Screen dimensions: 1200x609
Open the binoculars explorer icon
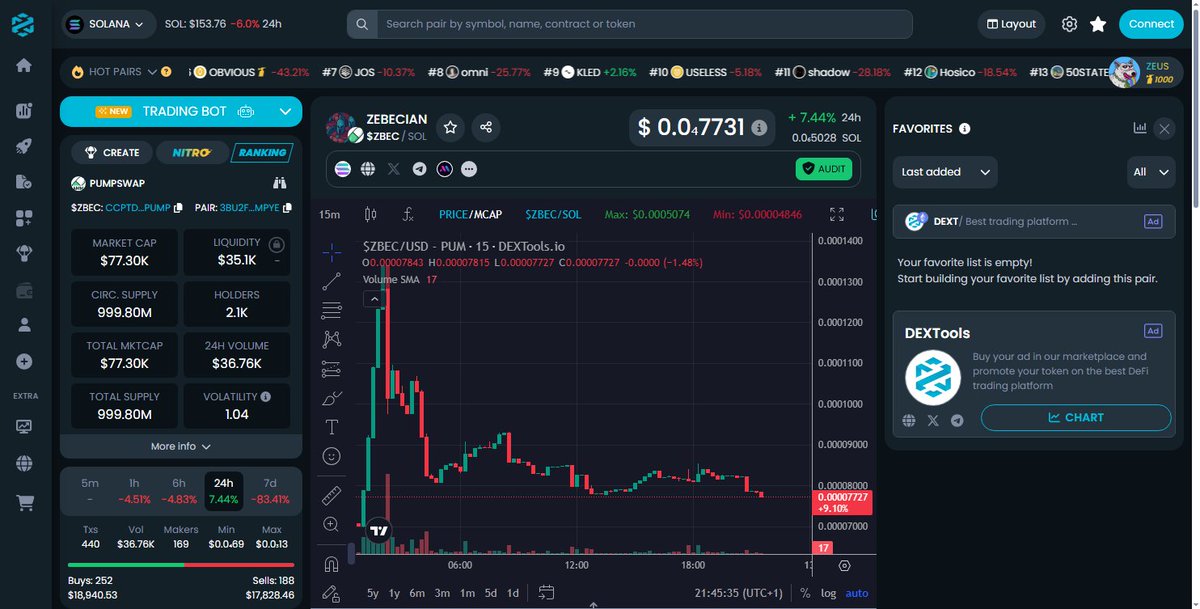pos(280,184)
